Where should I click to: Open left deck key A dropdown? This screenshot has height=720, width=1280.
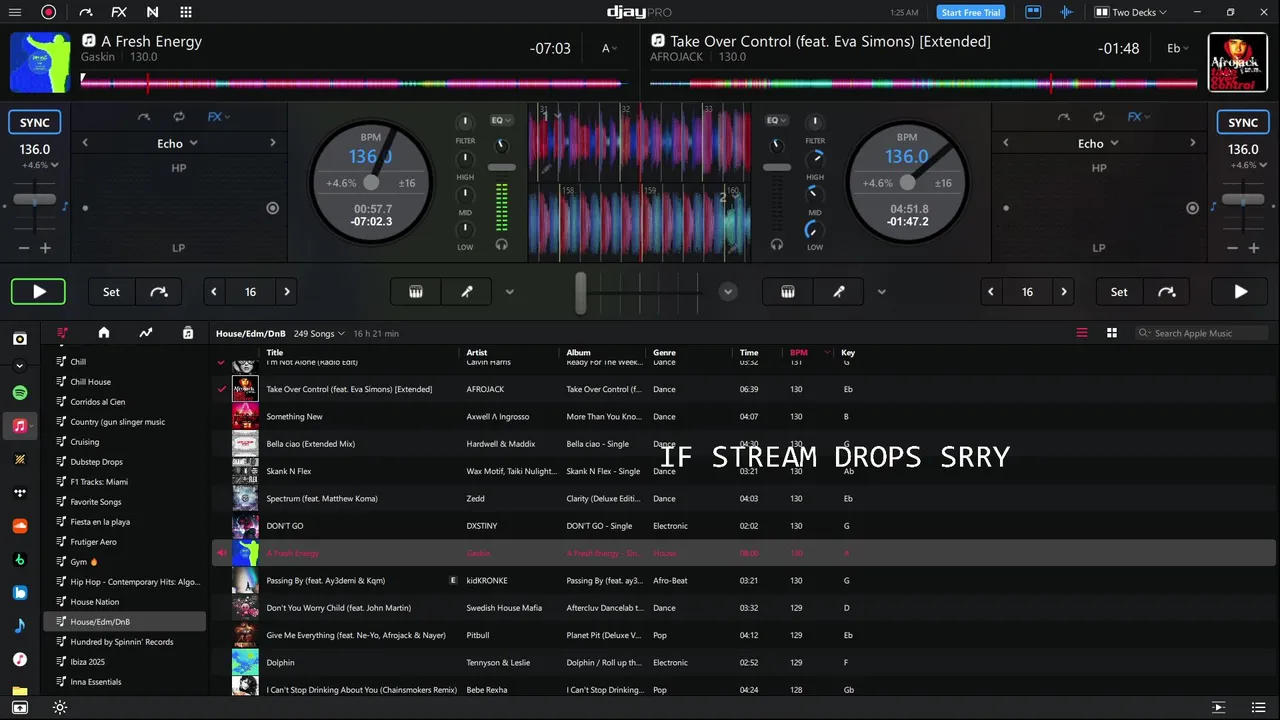coord(610,48)
